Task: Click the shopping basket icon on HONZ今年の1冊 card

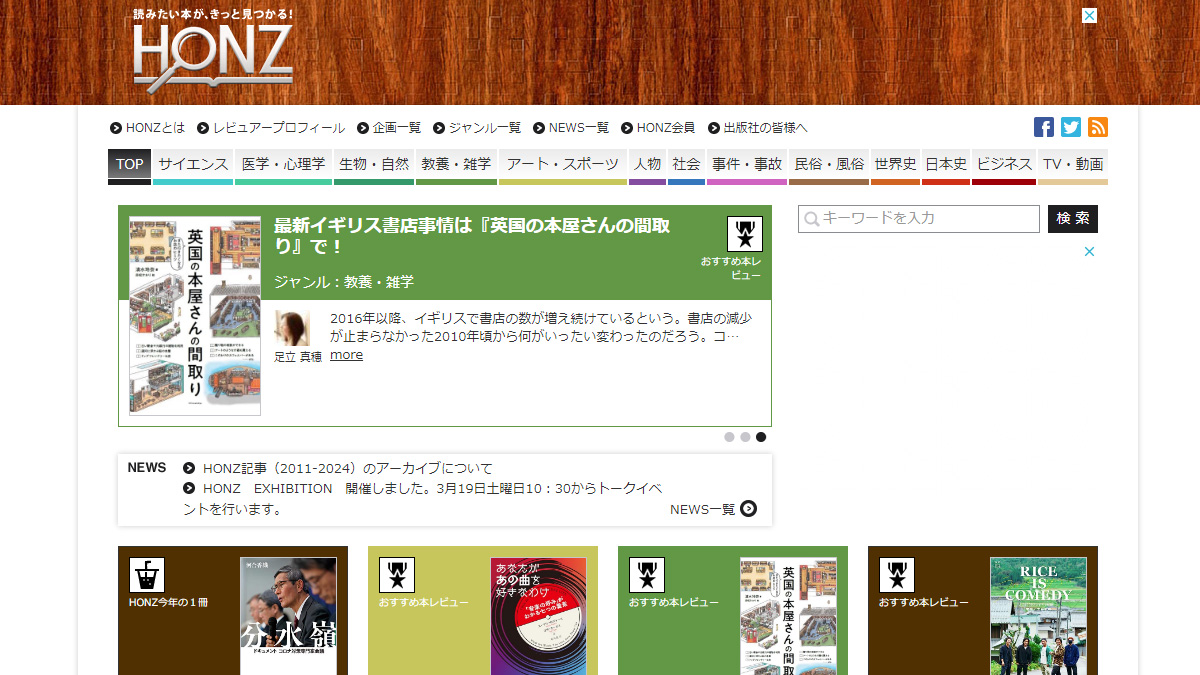Action: click(x=147, y=577)
